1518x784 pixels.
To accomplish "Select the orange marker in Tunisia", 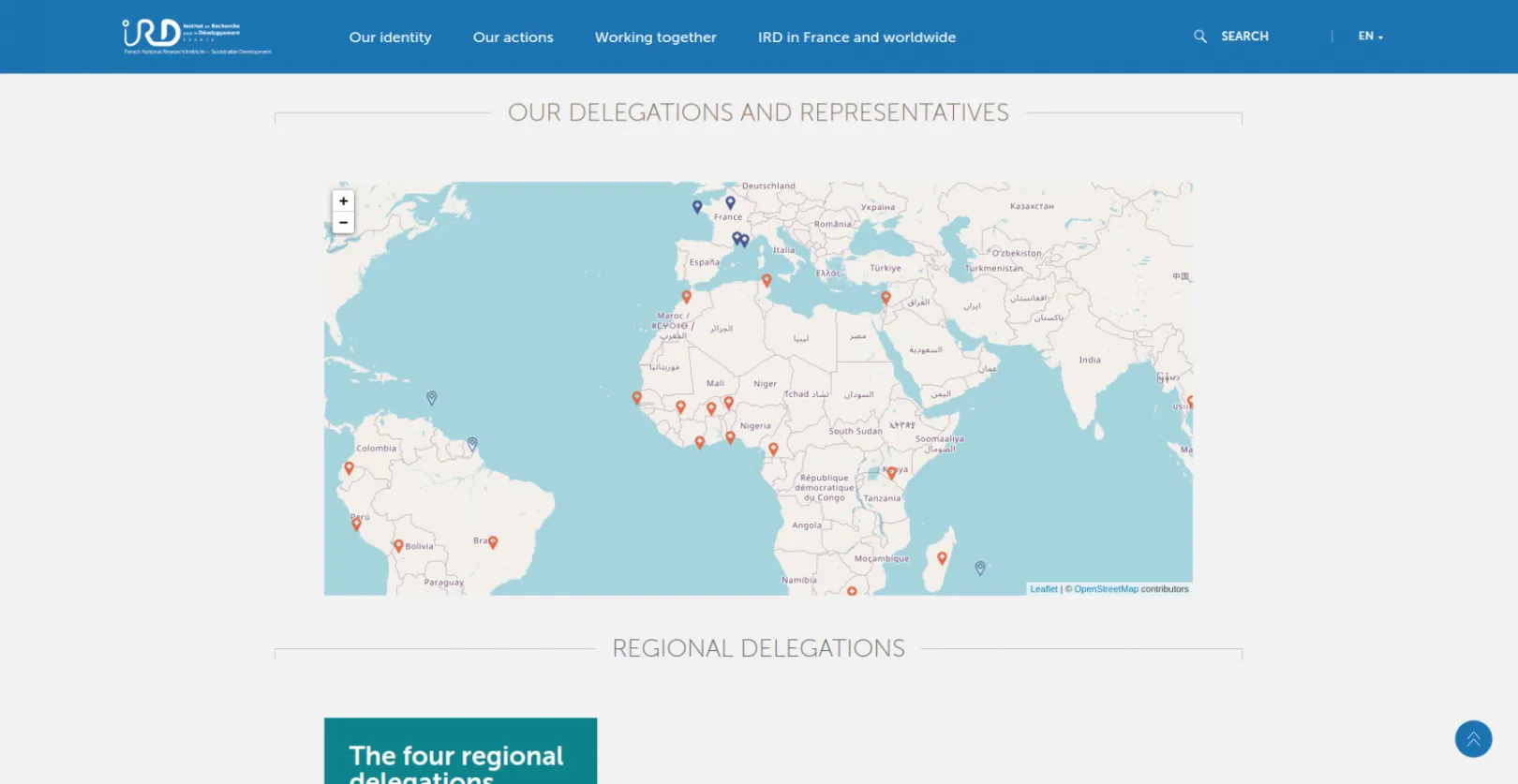I will [766, 280].
